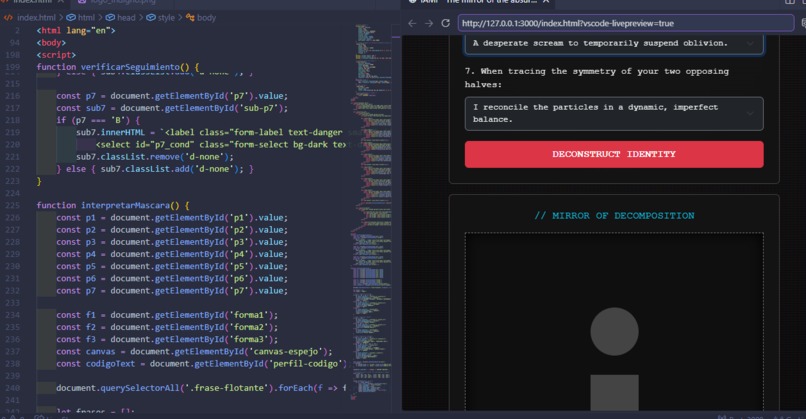The width and height of the screenshot is (806, 419).
Task: Jump to sticky line '<html lang="en">'
Action: (x=76, y=30)
